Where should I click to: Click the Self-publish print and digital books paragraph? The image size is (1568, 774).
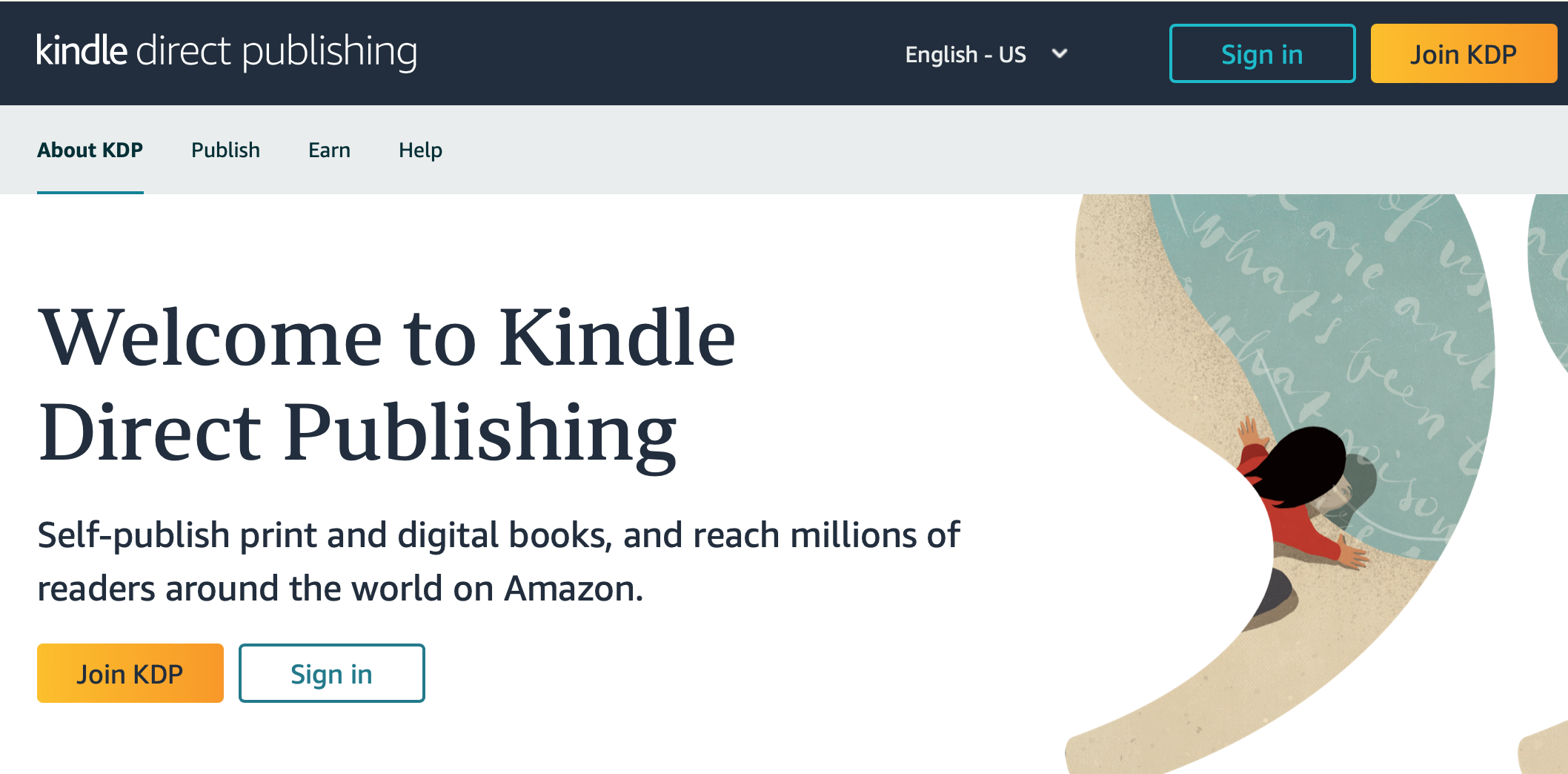498,561
